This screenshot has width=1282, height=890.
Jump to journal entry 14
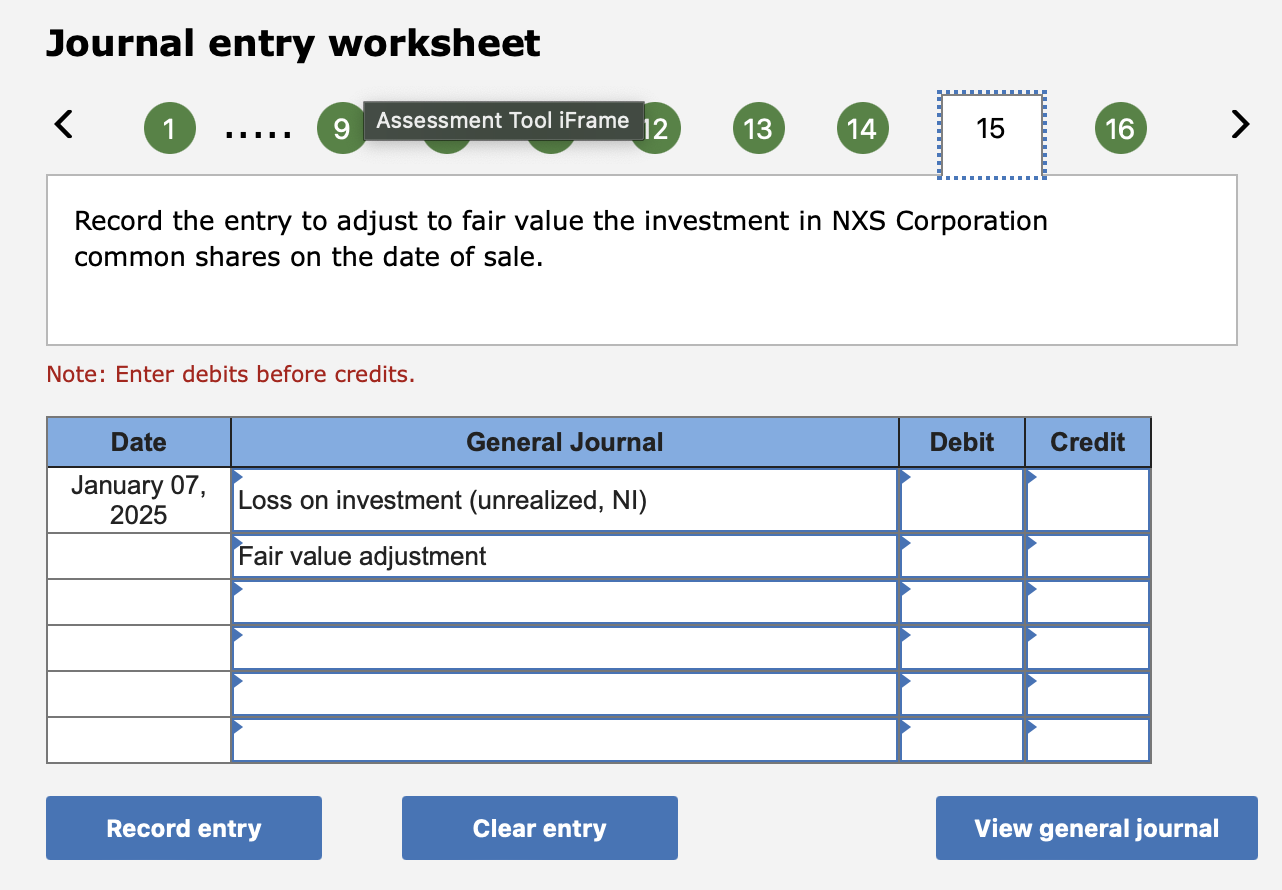862,128
